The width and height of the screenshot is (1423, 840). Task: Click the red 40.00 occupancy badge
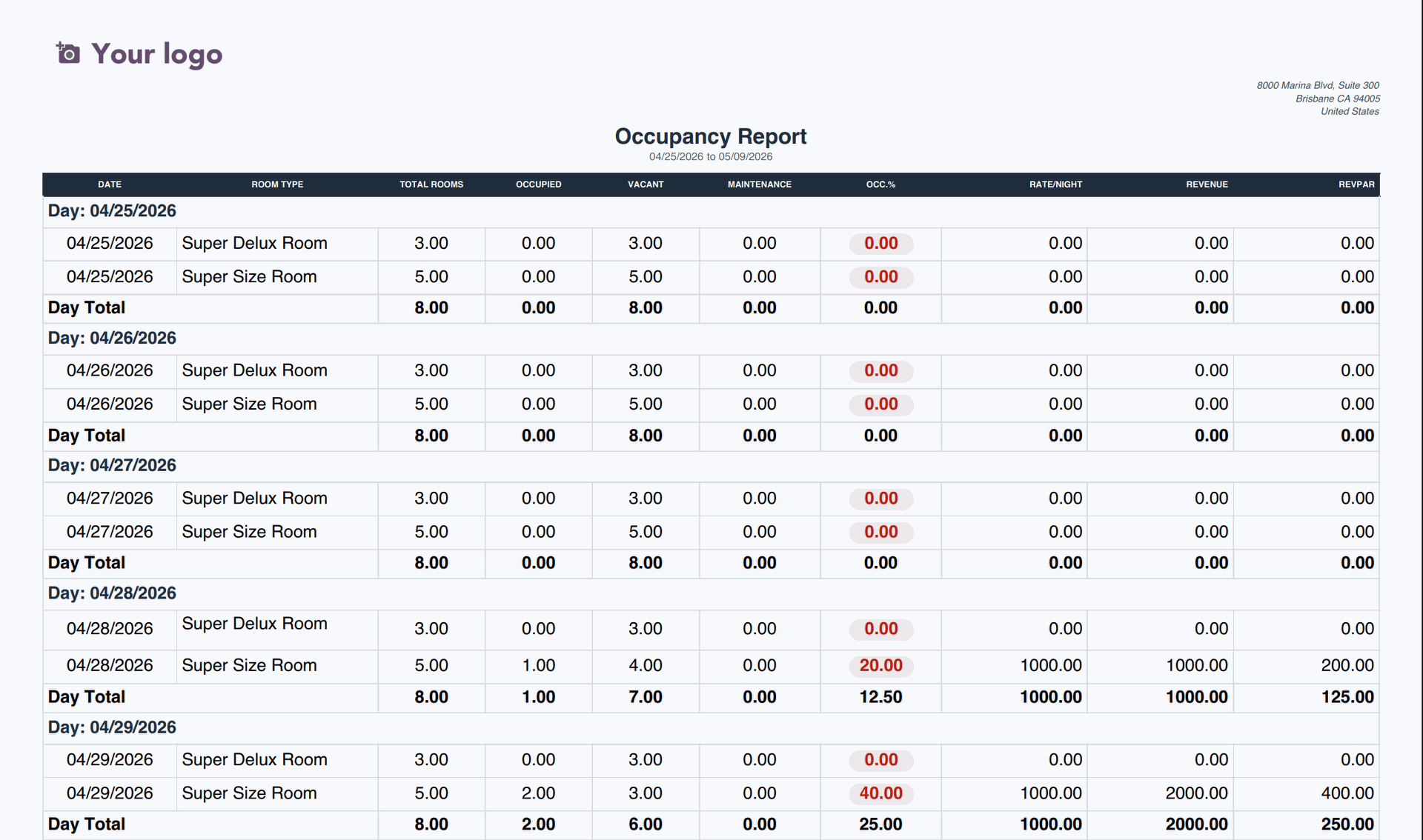pyautogui.click(x=880, y=793)
